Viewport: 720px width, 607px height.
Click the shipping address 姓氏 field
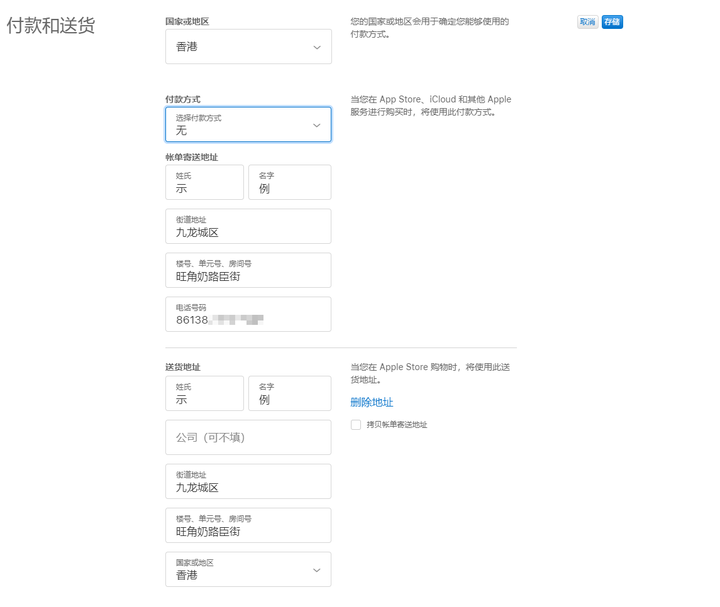tap(204, 393)
